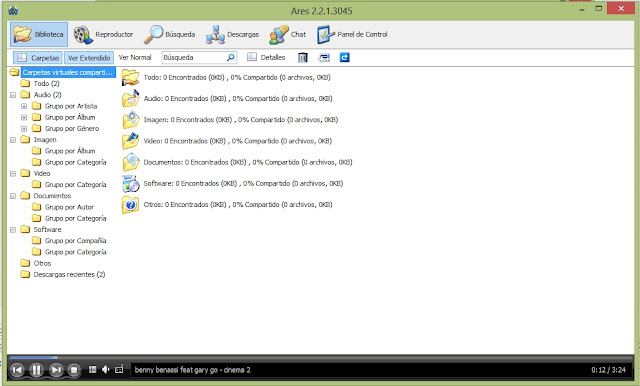Stop playback
The height and width of the screenshot is (386, 640).
coord(74,370)
